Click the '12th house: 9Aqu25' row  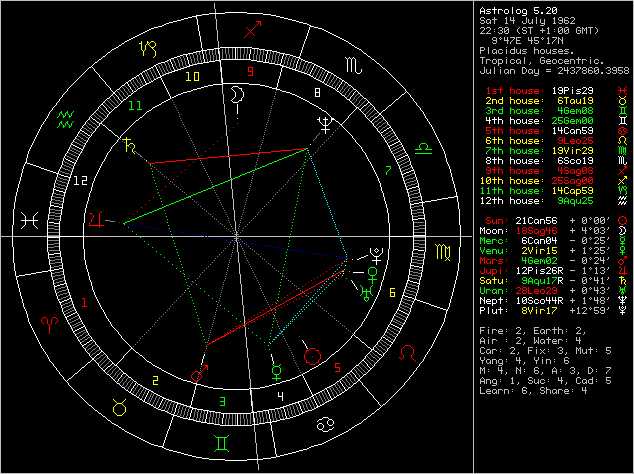pyautogui.click(x=554, y=201)
